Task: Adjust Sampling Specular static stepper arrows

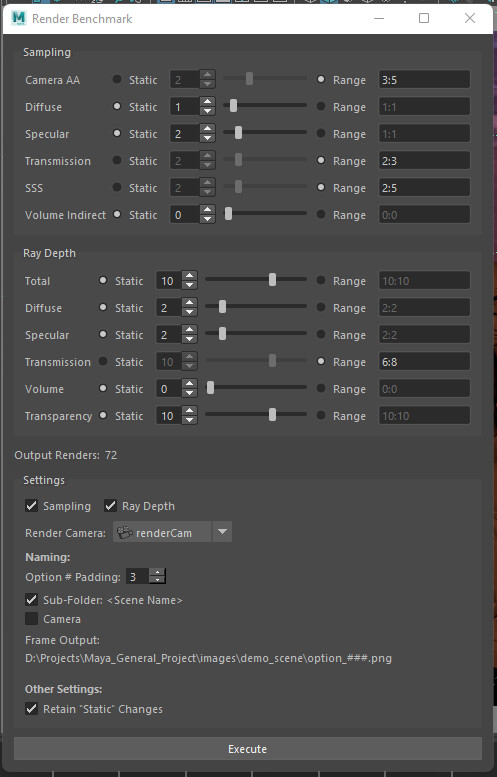Action: tap(207, 134)
